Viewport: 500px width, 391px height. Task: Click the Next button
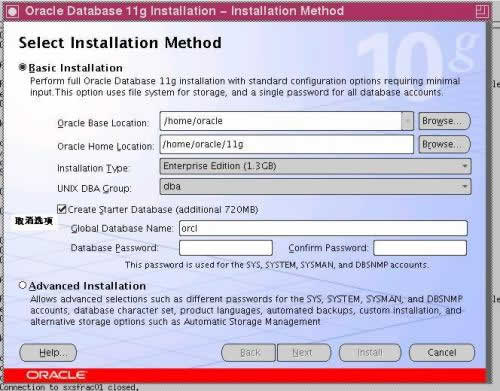[304, 353]
